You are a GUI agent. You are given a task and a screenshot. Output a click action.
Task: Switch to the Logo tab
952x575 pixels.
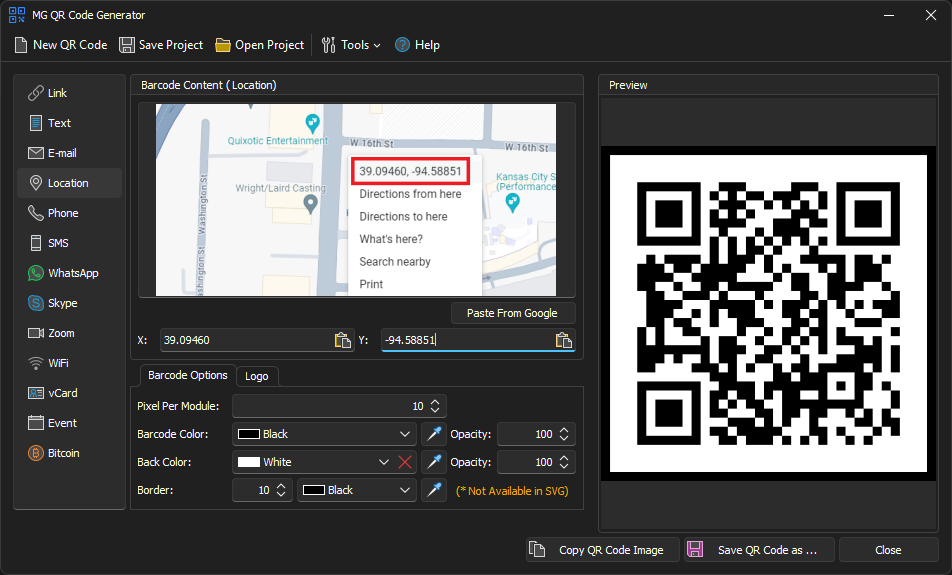(x=257, y=376)
